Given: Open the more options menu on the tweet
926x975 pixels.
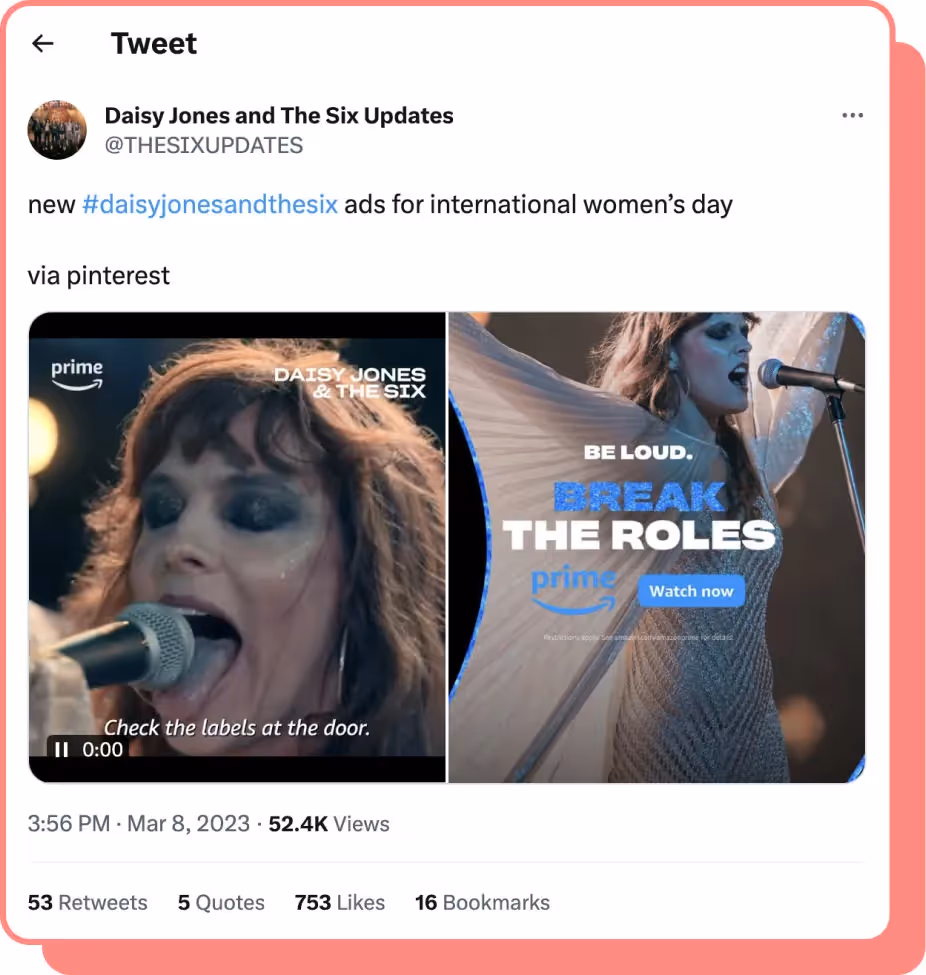Looking at the screenshot, I should (x=853, y=115).
